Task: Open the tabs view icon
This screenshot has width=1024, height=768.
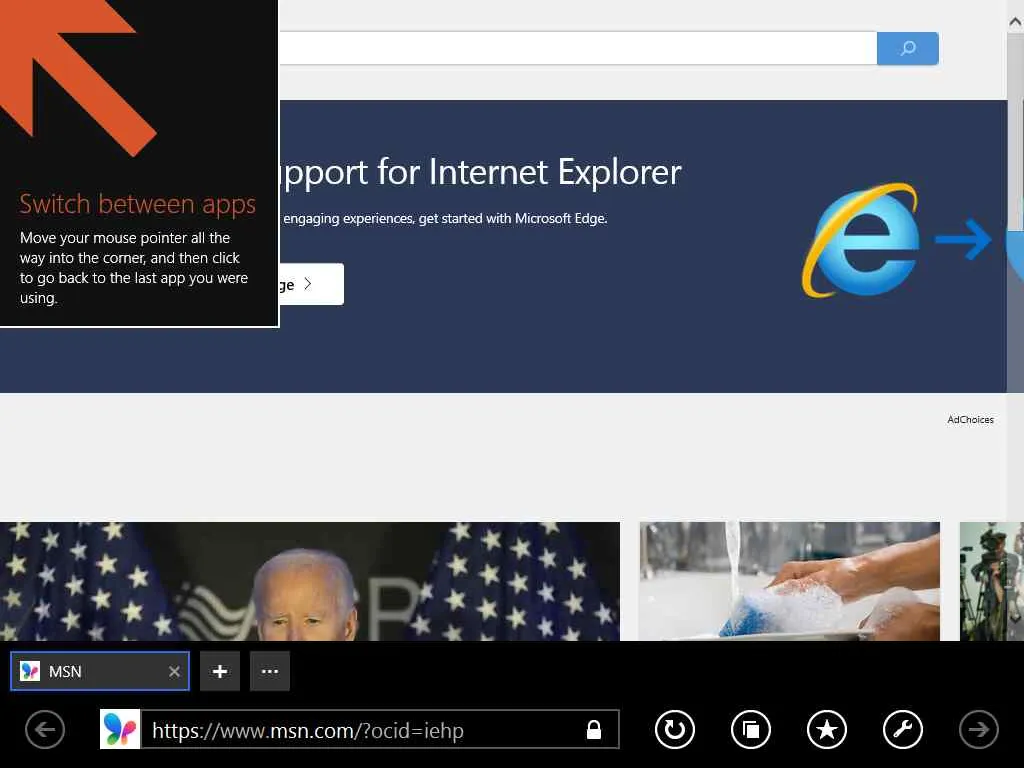Action: coord(751,729)
